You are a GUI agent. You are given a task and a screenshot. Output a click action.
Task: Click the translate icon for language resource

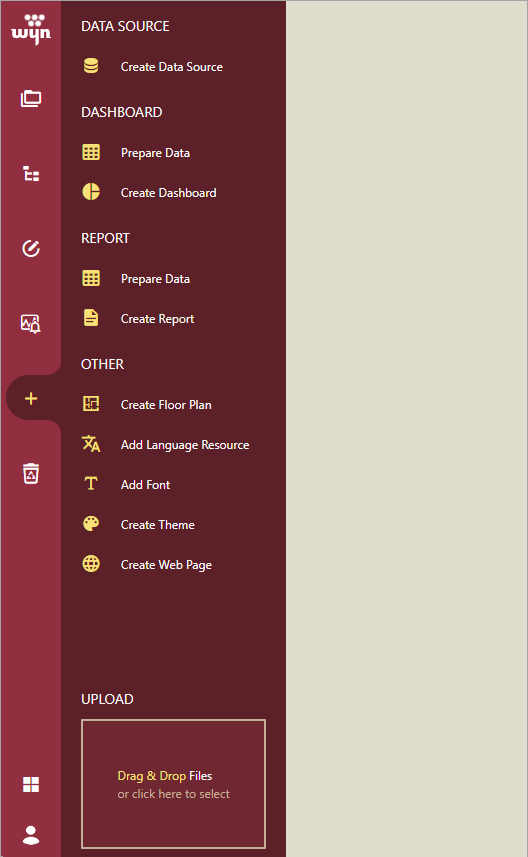[91, 444]
